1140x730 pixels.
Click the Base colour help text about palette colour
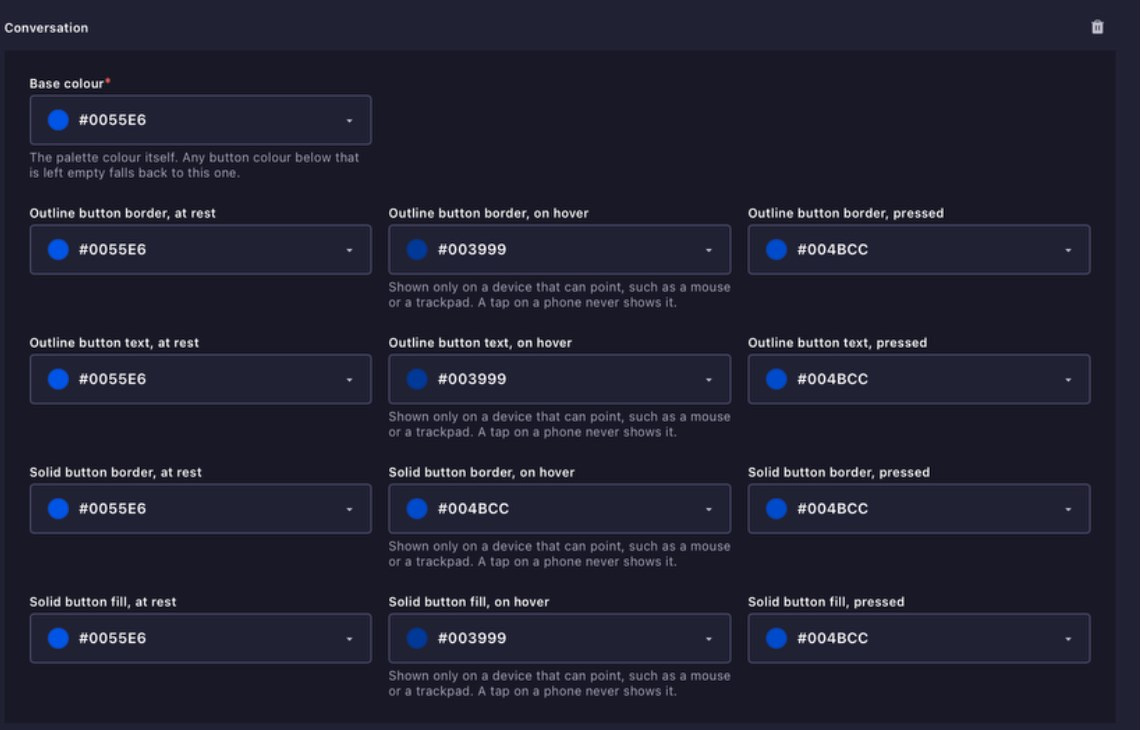(194, 165)
